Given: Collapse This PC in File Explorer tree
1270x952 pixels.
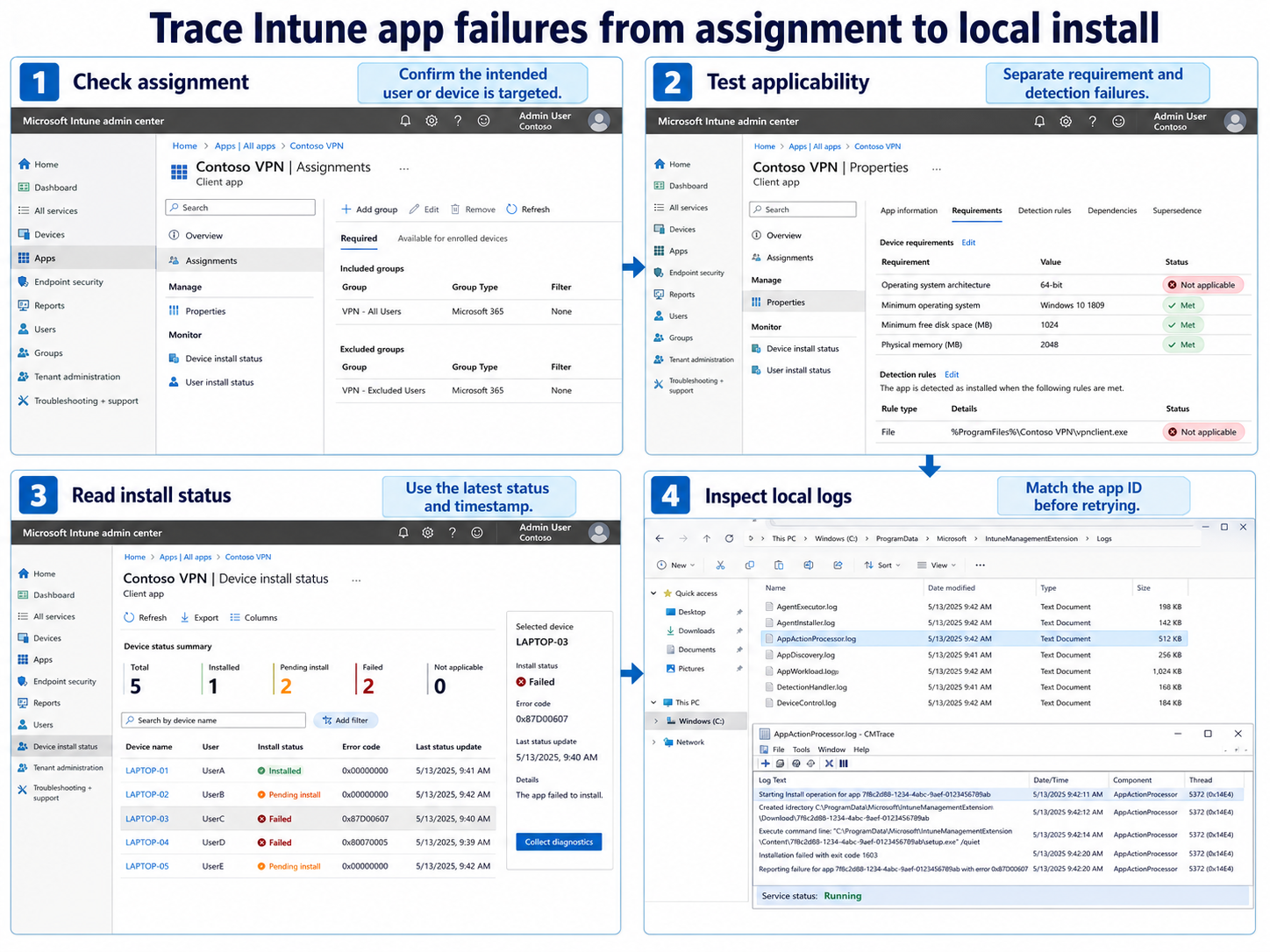Looking at the screenshot, I should (x=654, y=702).
